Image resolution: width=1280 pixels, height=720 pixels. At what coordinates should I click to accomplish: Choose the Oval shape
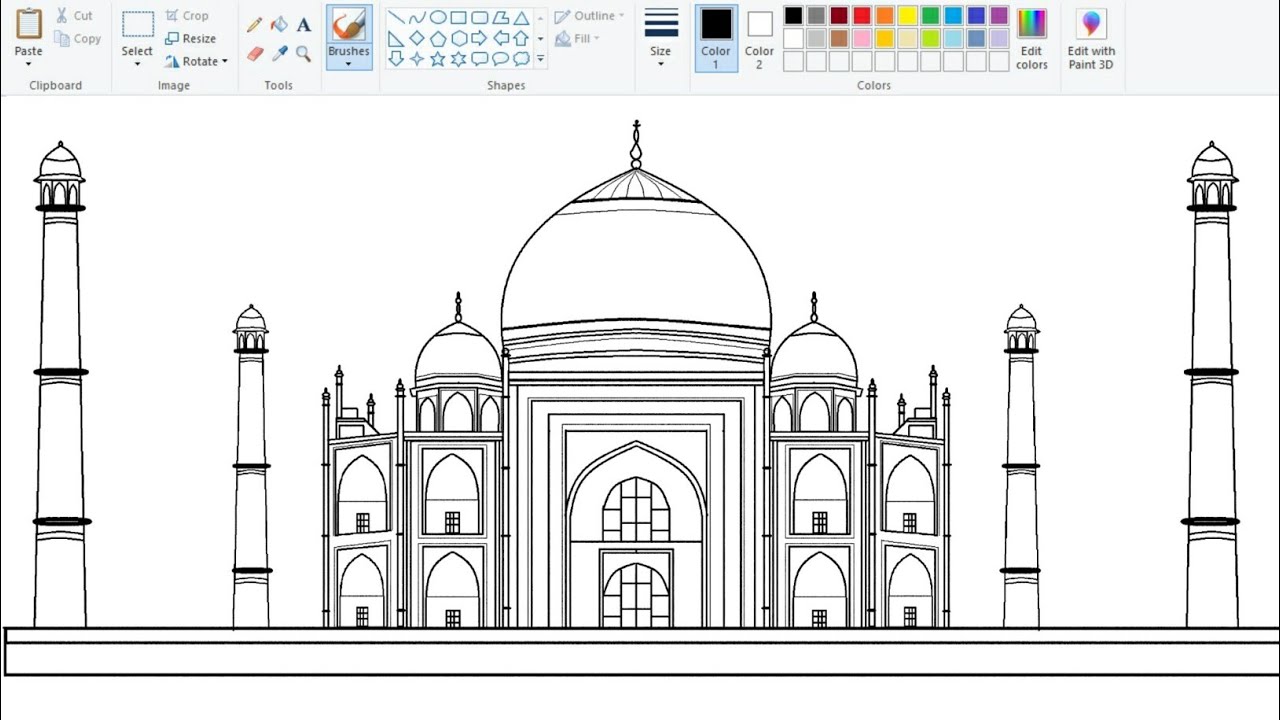coord(438,17)
